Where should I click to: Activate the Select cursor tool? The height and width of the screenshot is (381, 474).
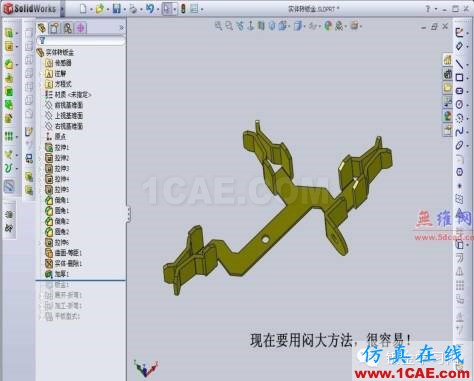[x=167, y=9]
